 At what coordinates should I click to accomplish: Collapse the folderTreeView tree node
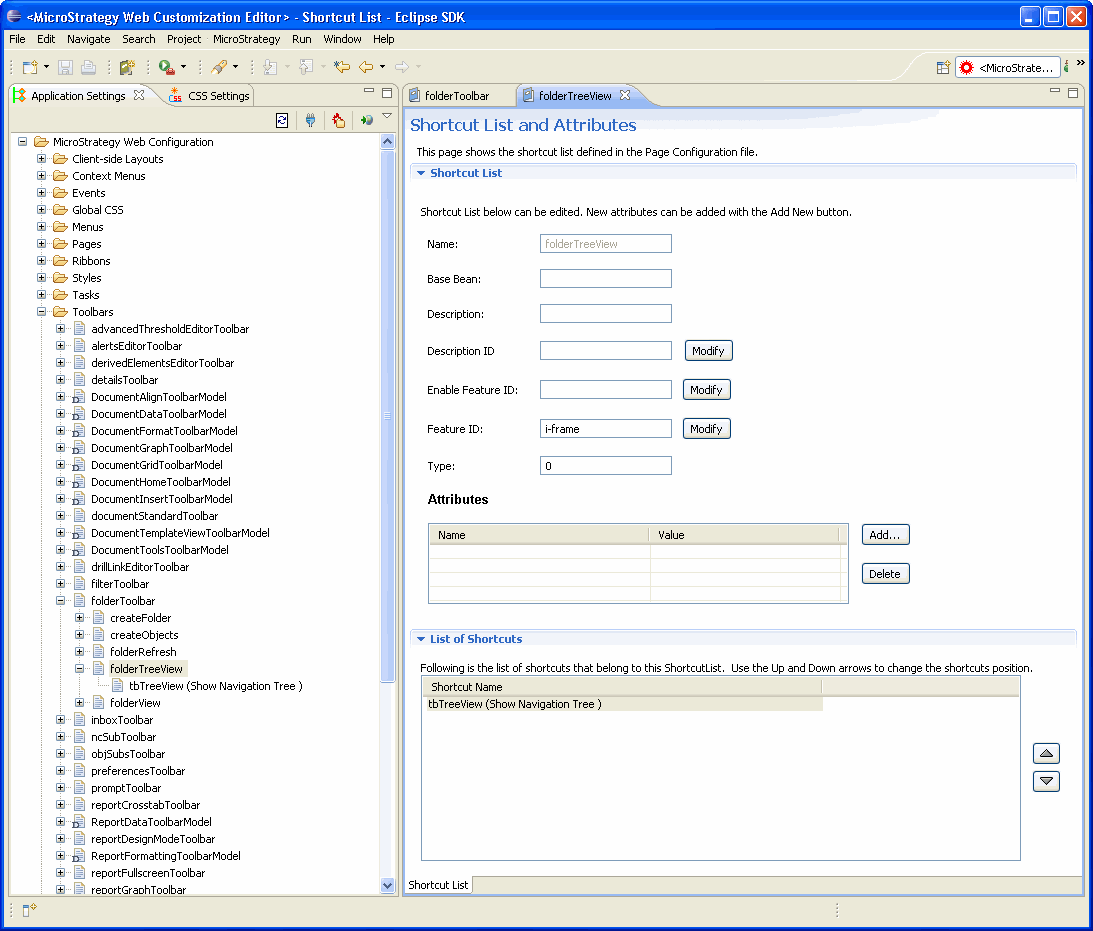point(79,668)
